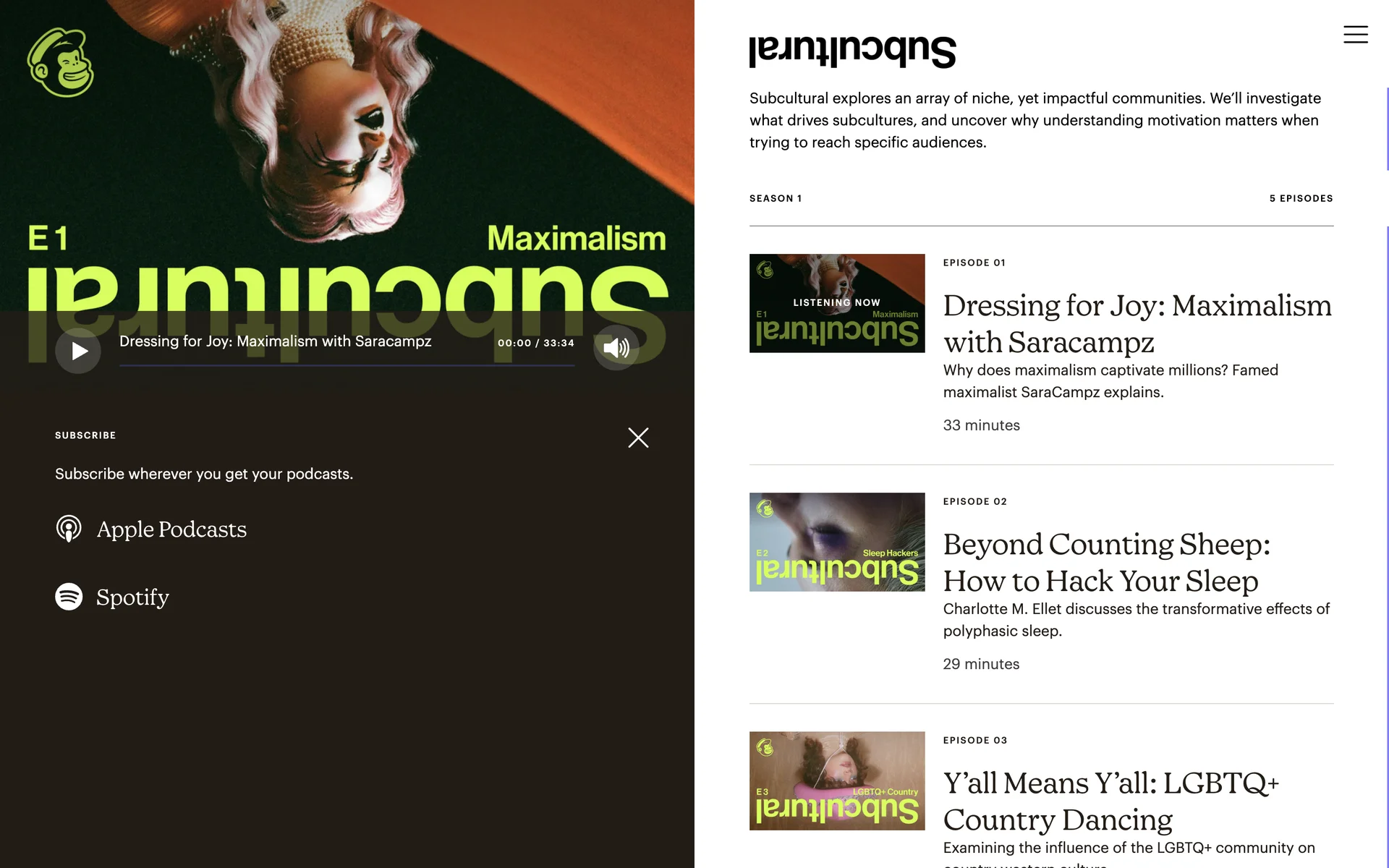Click the Subscribe heading
Screen dimensions: 1389x868
[x=85, y=435]
